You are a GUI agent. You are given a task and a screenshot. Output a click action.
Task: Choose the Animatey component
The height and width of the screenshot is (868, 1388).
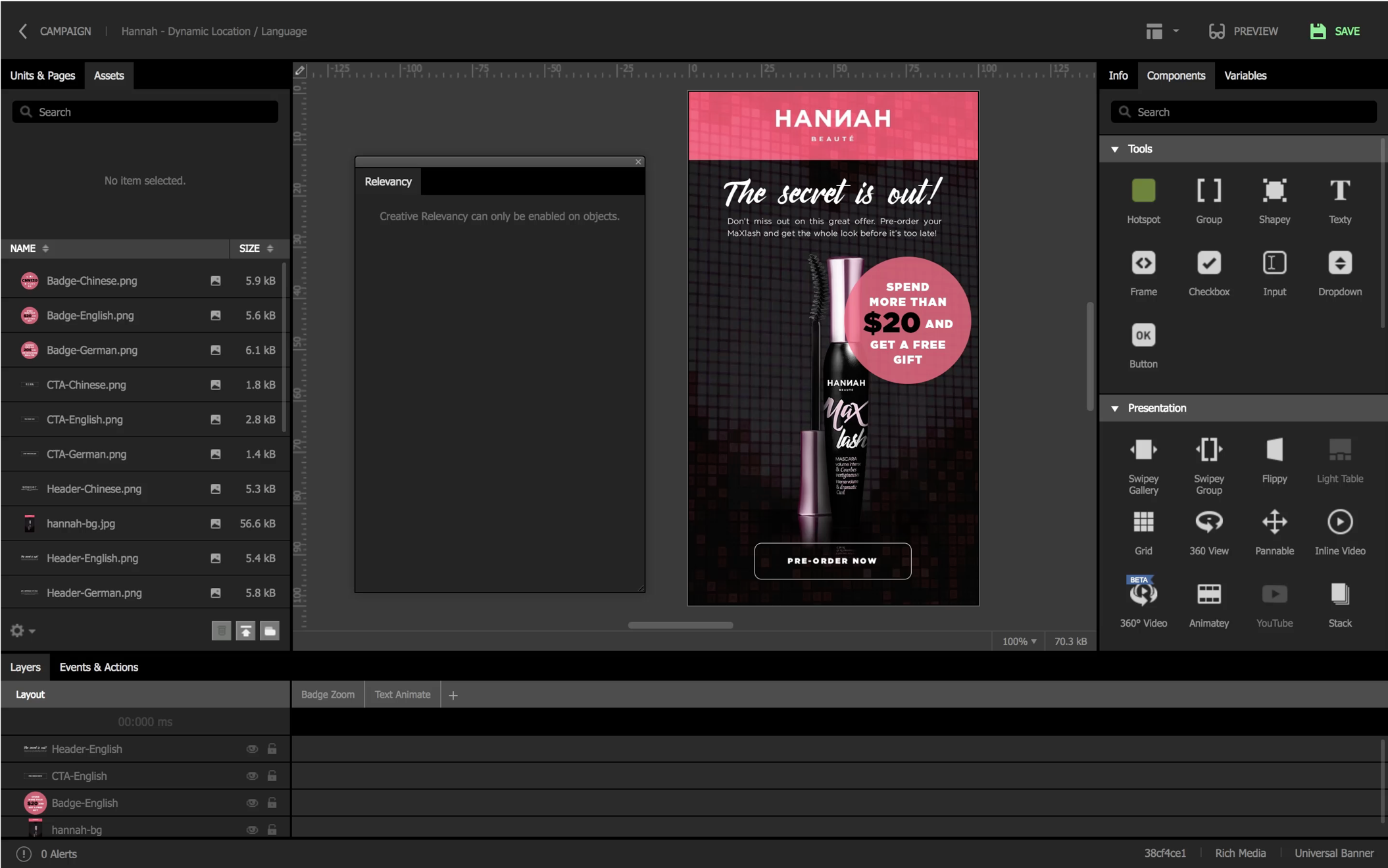tap(1208, 594)
